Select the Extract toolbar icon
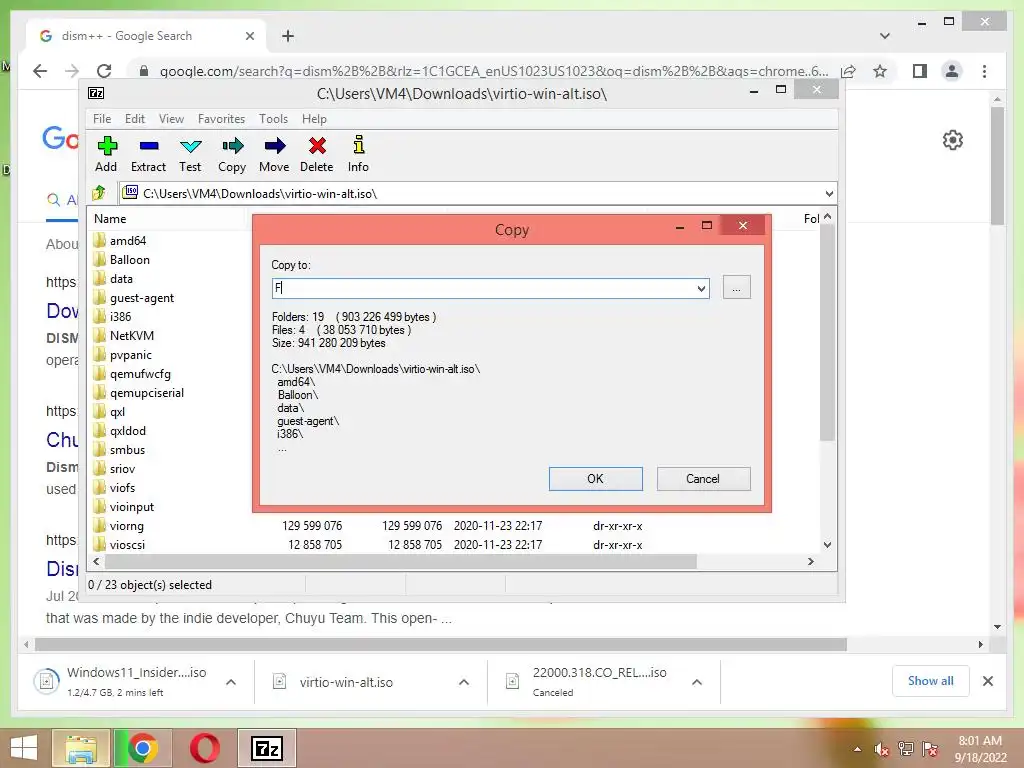 (x=148, y=154)
